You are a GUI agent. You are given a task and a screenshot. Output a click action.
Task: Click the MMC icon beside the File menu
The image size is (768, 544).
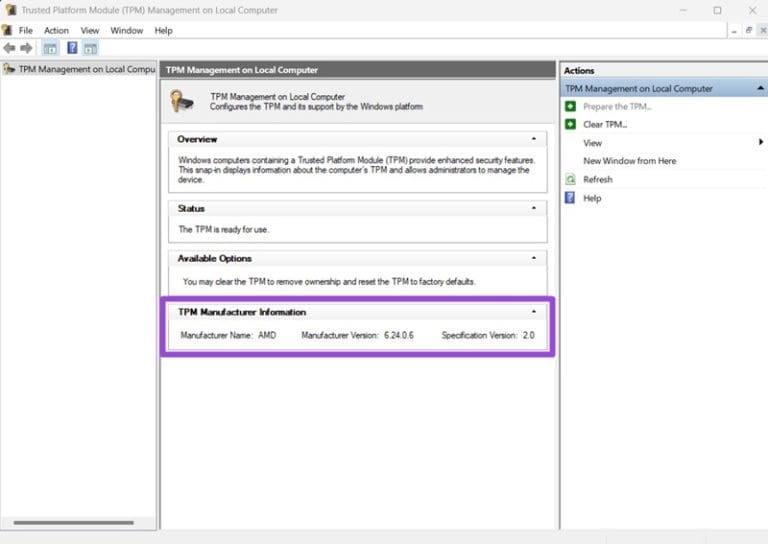(7, 30)
